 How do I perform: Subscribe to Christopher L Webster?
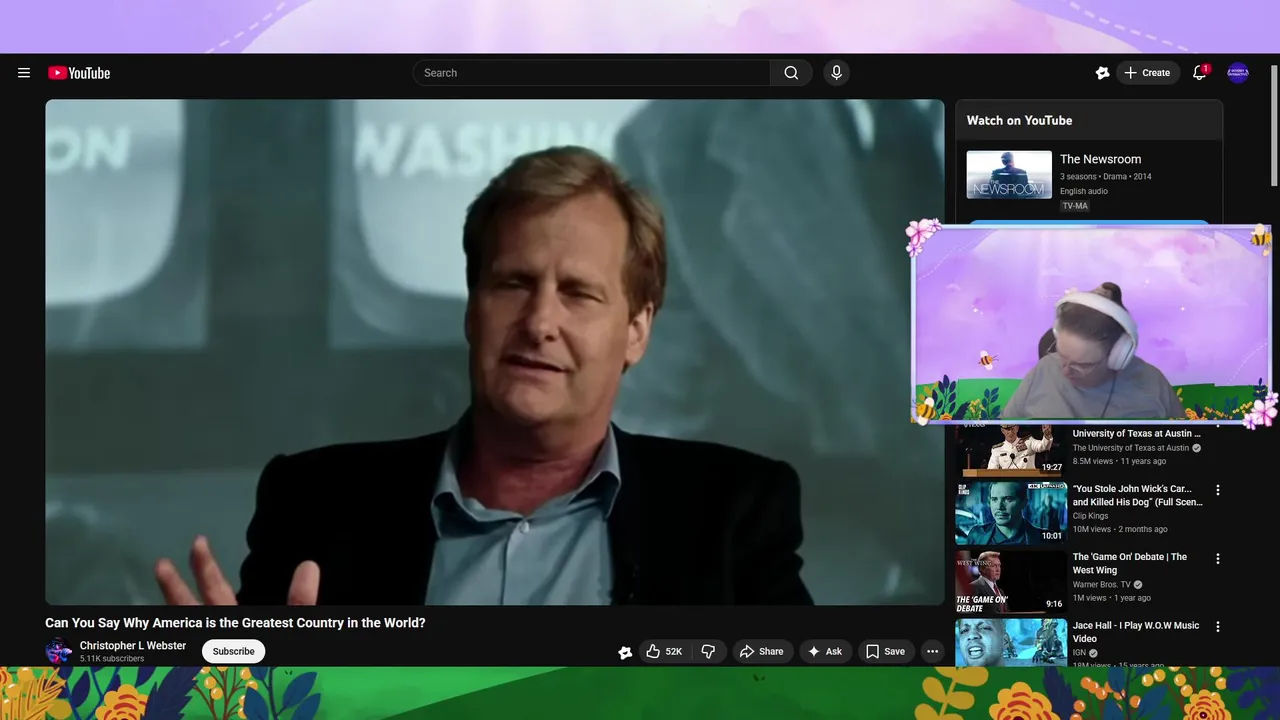233,651
